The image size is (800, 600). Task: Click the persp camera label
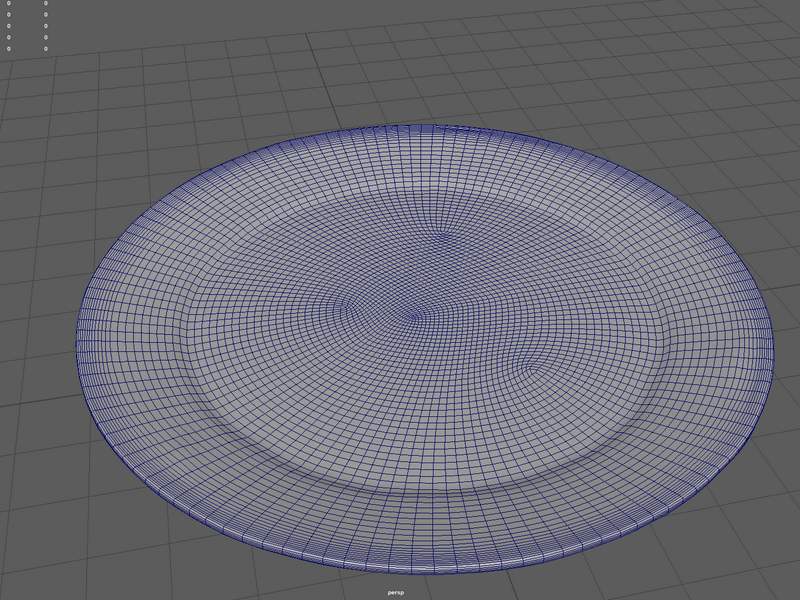coord(395,592)
